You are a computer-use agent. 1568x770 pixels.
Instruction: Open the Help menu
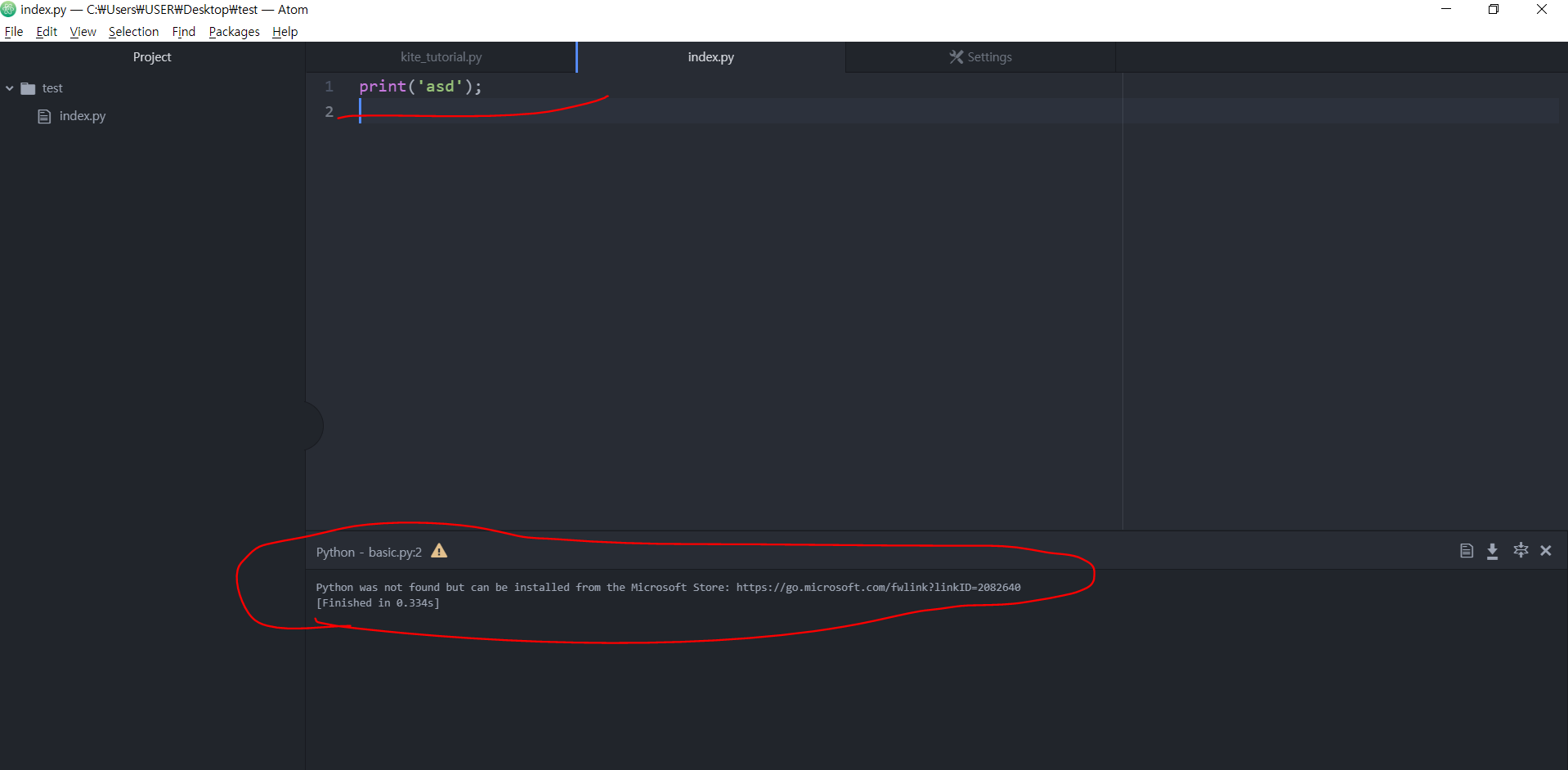[284, 32]
